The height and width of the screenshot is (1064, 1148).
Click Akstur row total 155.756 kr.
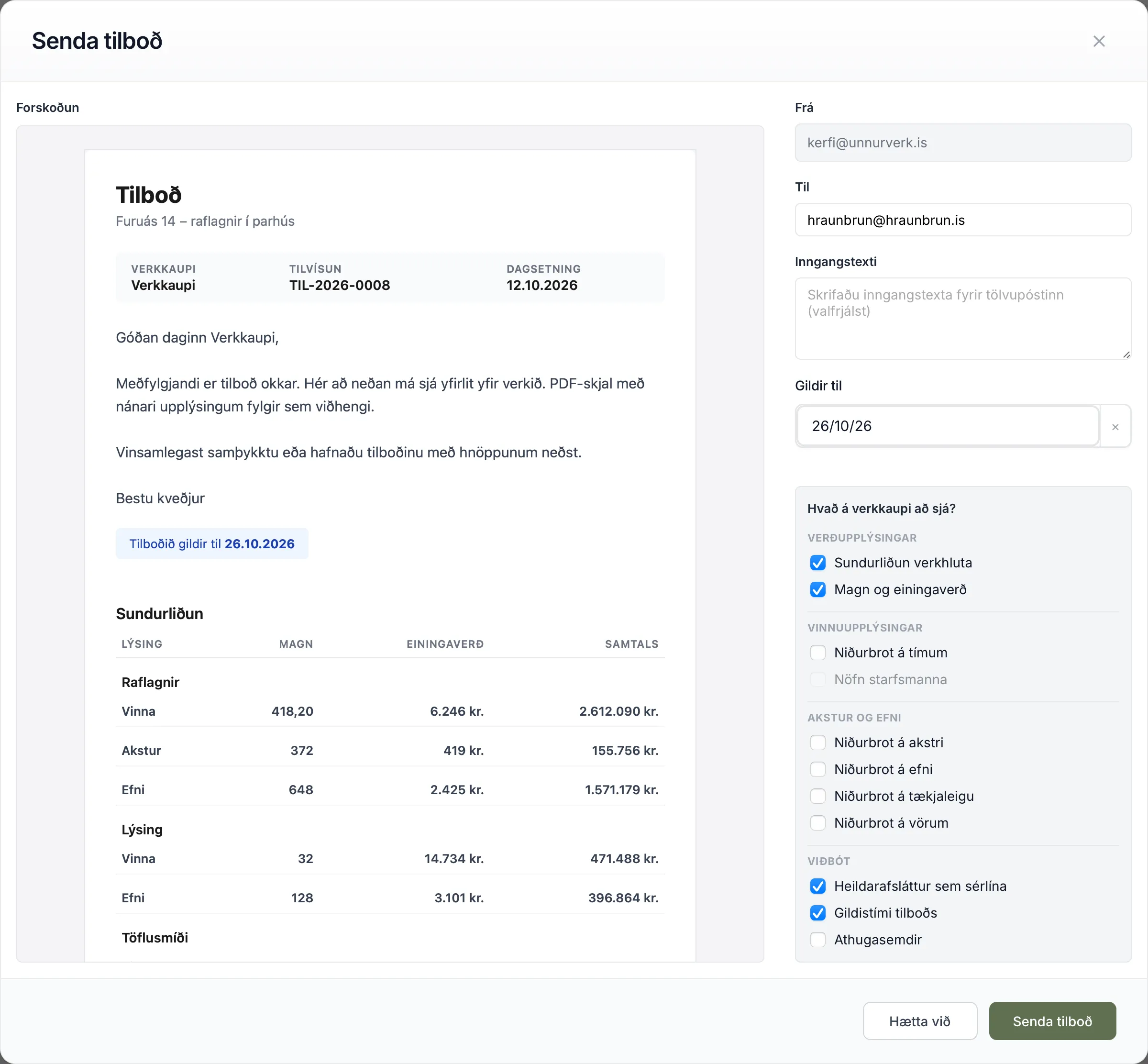pyautogui.click(x=625, y=751)
